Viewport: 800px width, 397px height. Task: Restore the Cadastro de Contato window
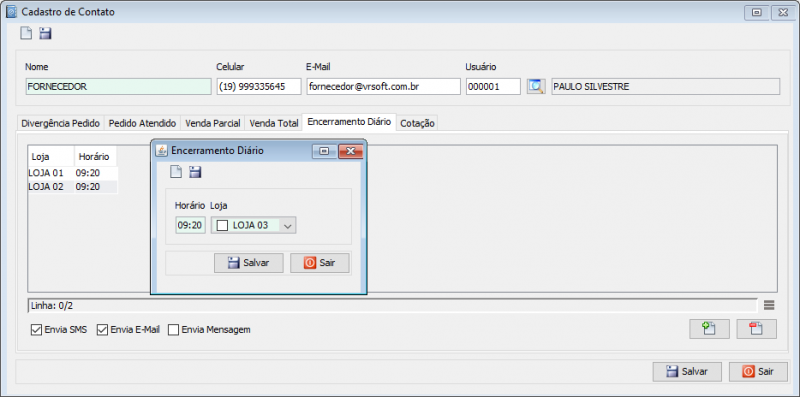click(x=757, y=13)
